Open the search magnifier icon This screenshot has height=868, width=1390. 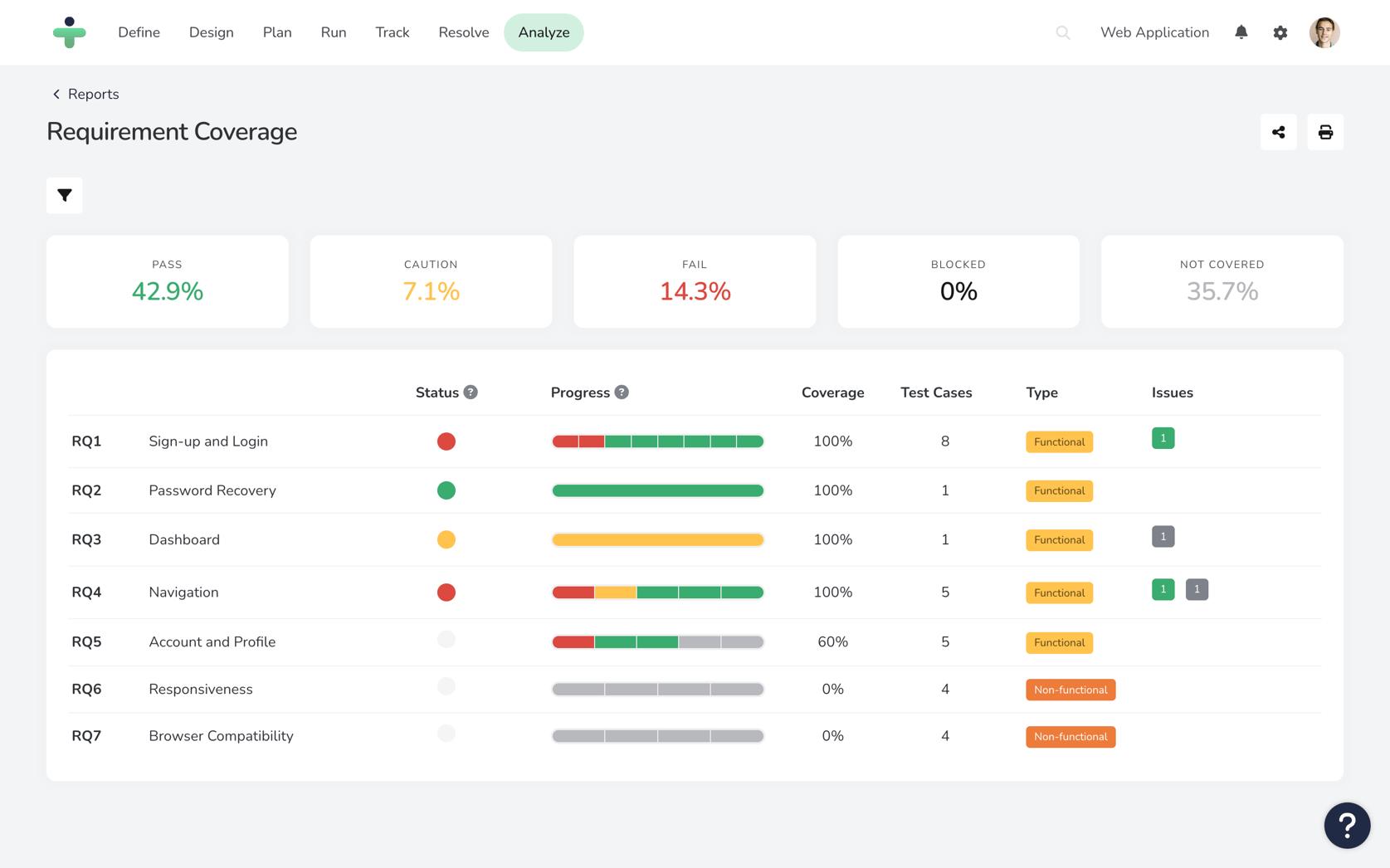[1063, 32]
